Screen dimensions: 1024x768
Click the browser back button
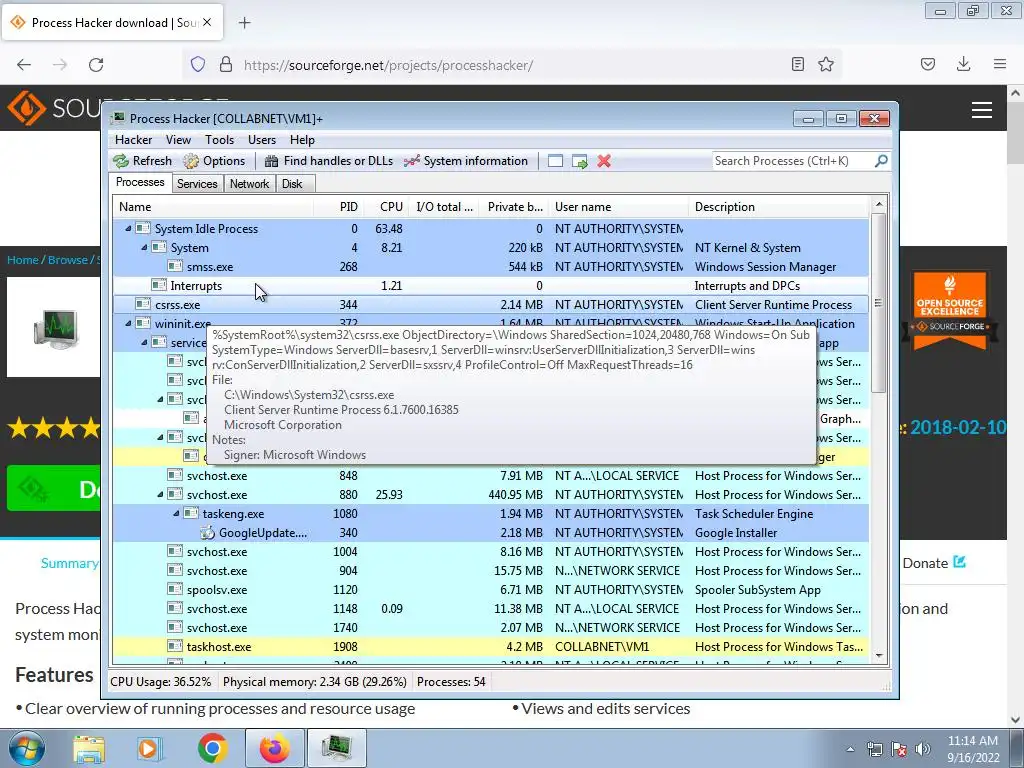(24, 65)
